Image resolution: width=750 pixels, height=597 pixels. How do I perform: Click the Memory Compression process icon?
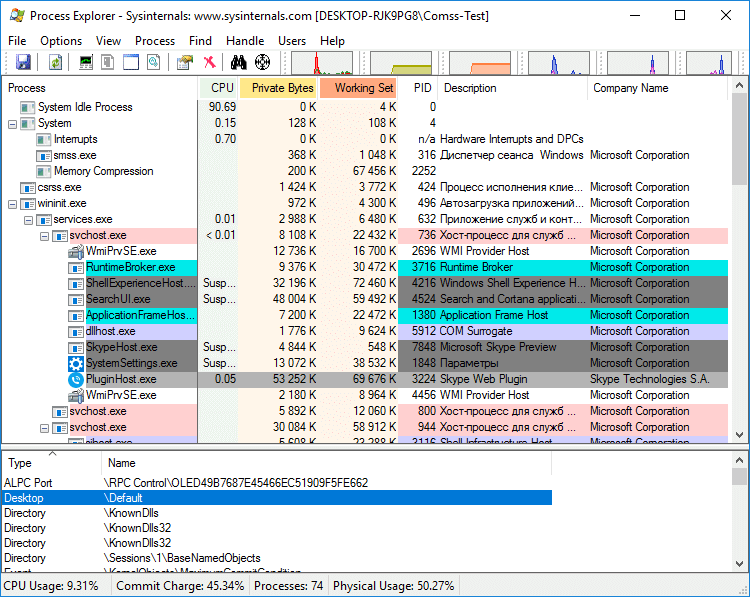pyautogui.click(x=44, y=172)
